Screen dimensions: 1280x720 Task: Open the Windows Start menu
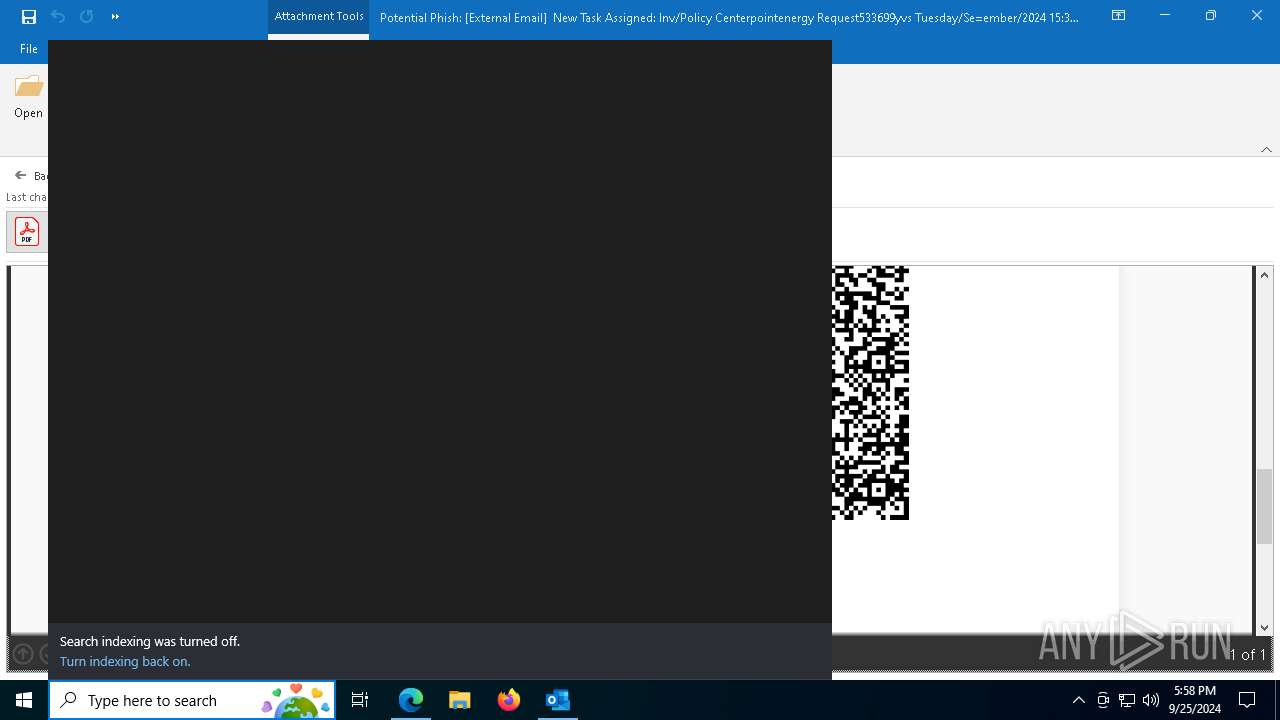(x=24, y=700)
